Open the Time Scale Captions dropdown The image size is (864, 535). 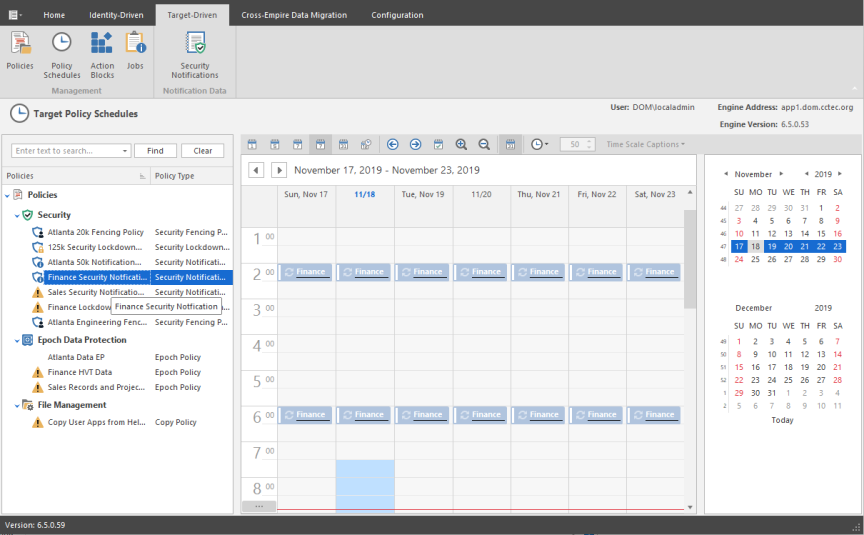(x=645, y=144)
